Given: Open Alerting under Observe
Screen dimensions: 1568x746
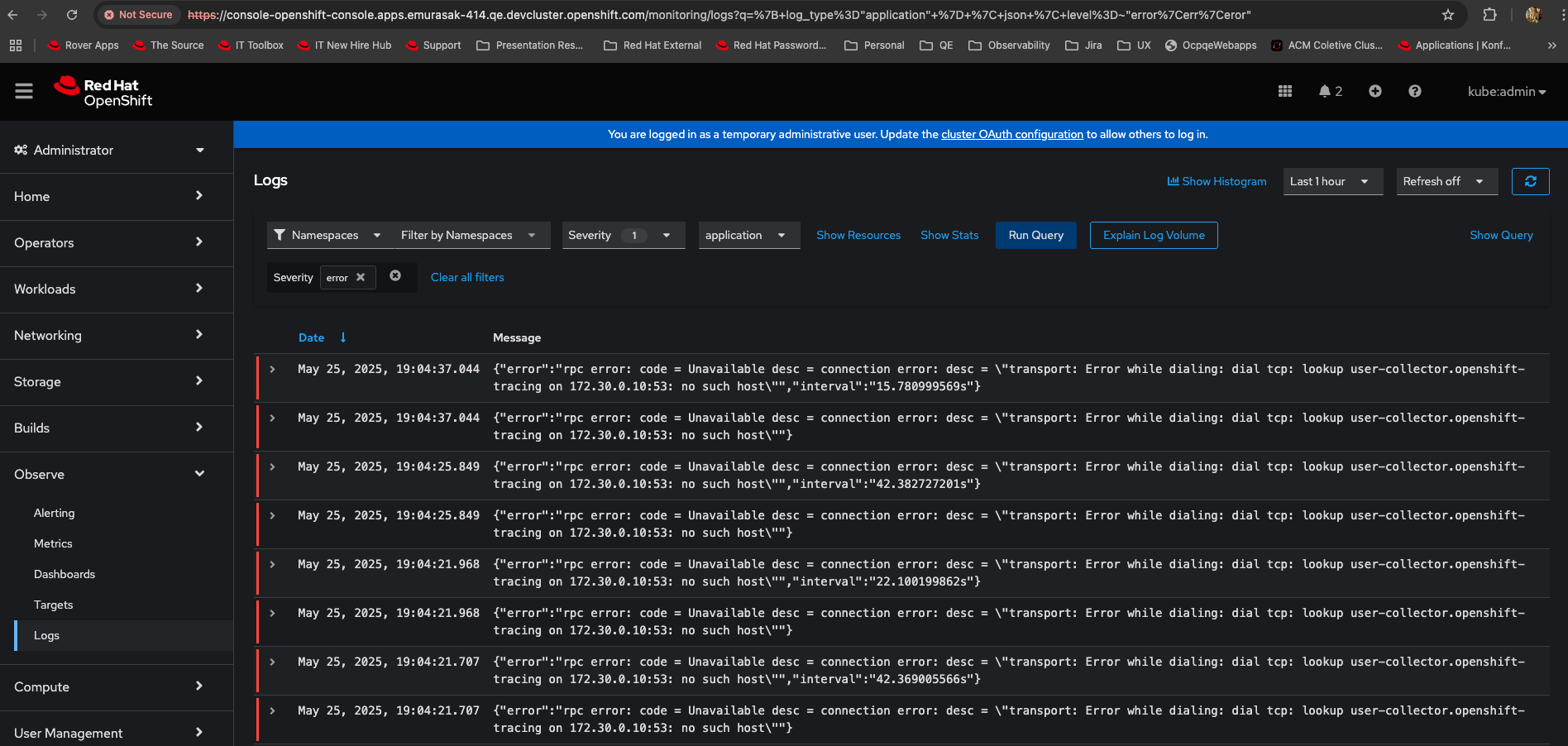Looking at the screenshot, I should coord(54,513).
